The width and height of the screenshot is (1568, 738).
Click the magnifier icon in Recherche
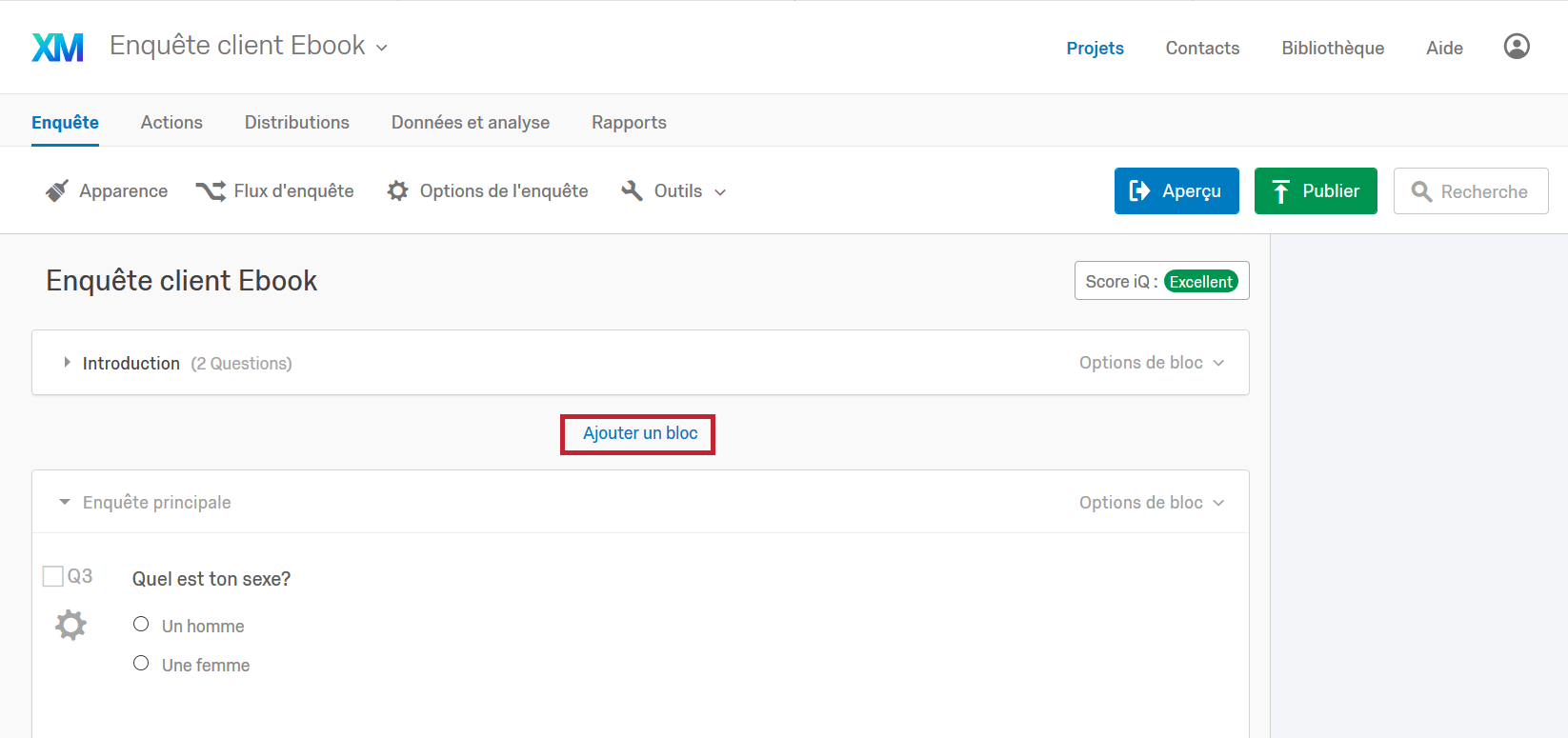pyautogui.click(x=1421, y=191)
